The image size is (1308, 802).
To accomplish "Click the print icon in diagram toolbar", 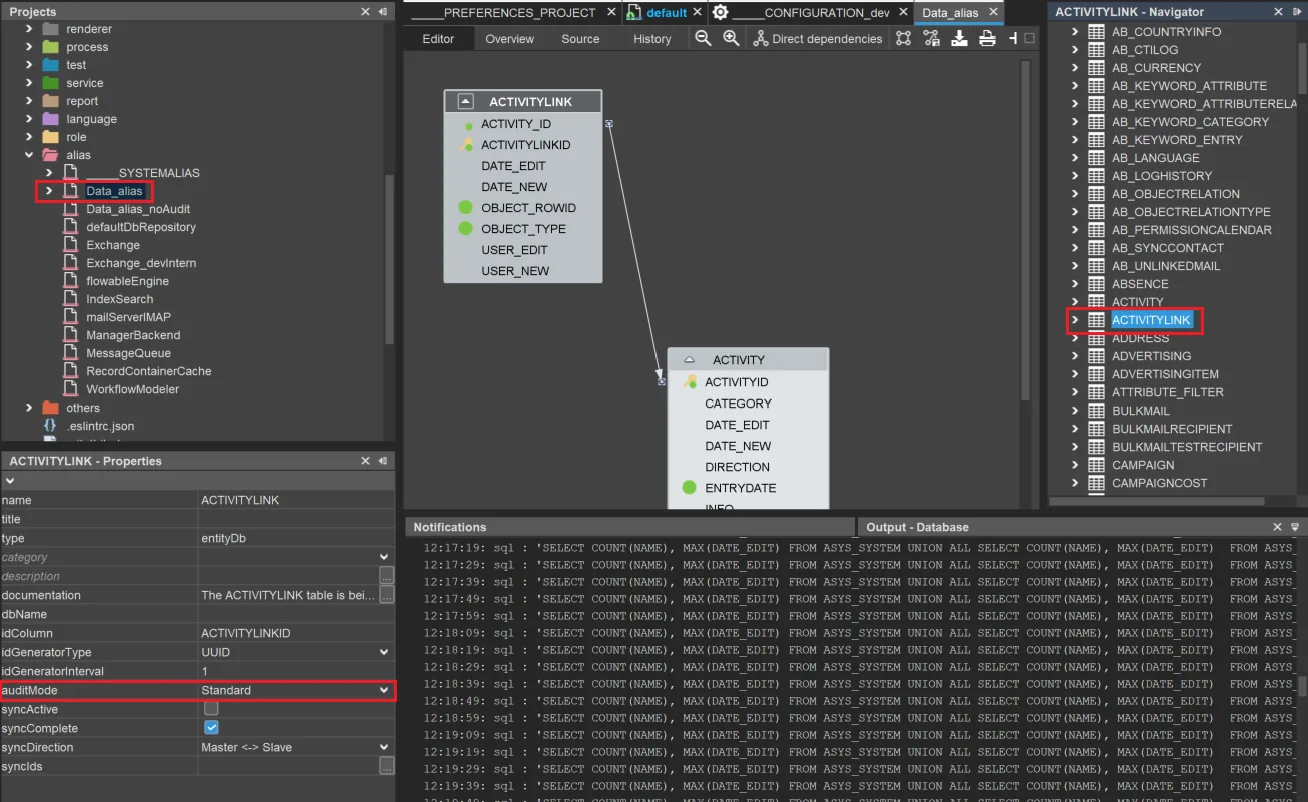I will tap(987, 38).
